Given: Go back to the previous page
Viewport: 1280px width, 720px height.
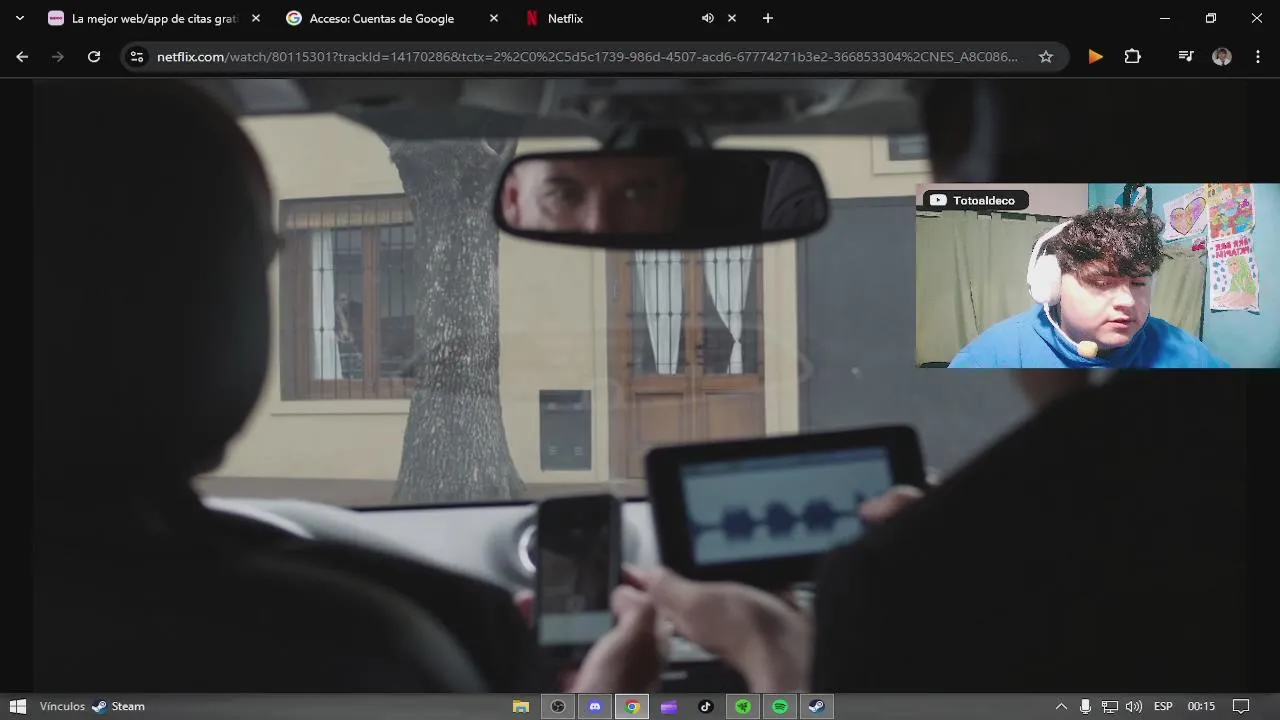Looking at the screenshot, I should [x=22, y=57].
